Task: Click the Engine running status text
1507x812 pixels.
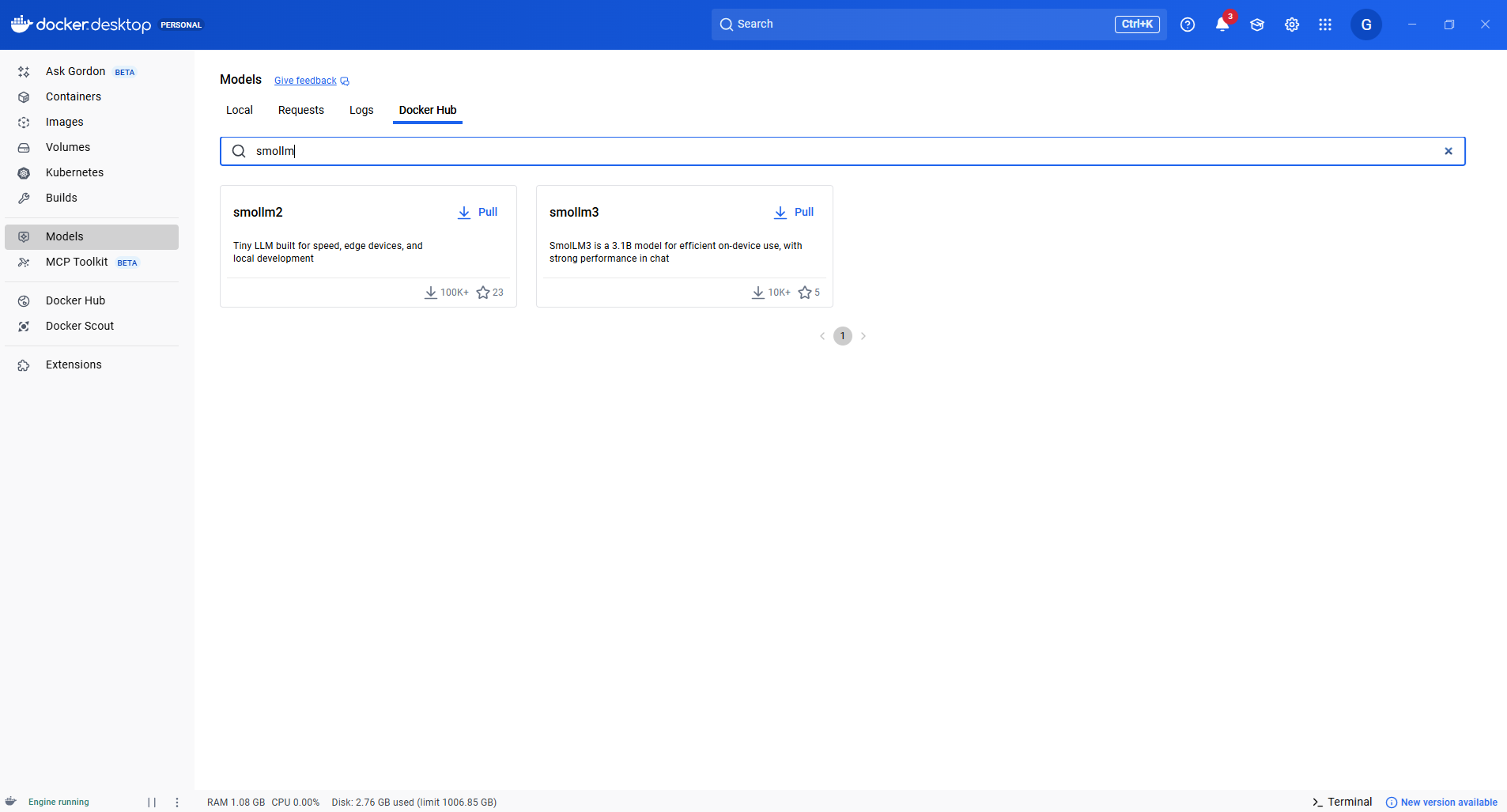Action: pyautogui.click(x=59, y=803)
